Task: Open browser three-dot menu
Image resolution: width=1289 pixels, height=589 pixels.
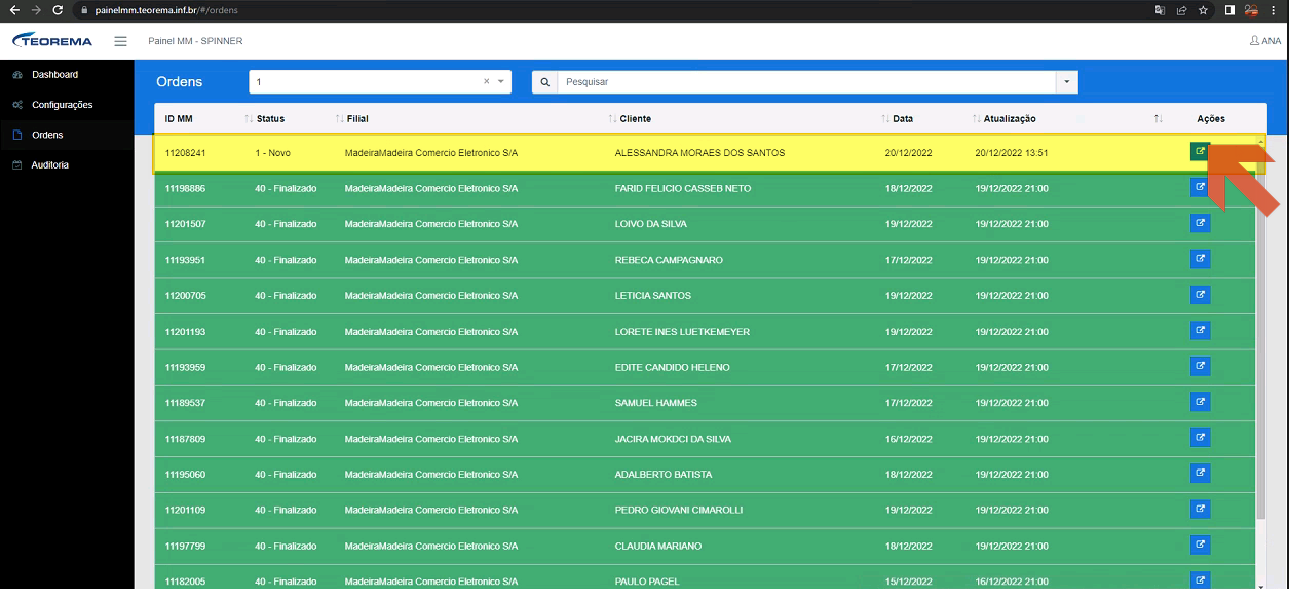Action: click(x=1274, y=9)
